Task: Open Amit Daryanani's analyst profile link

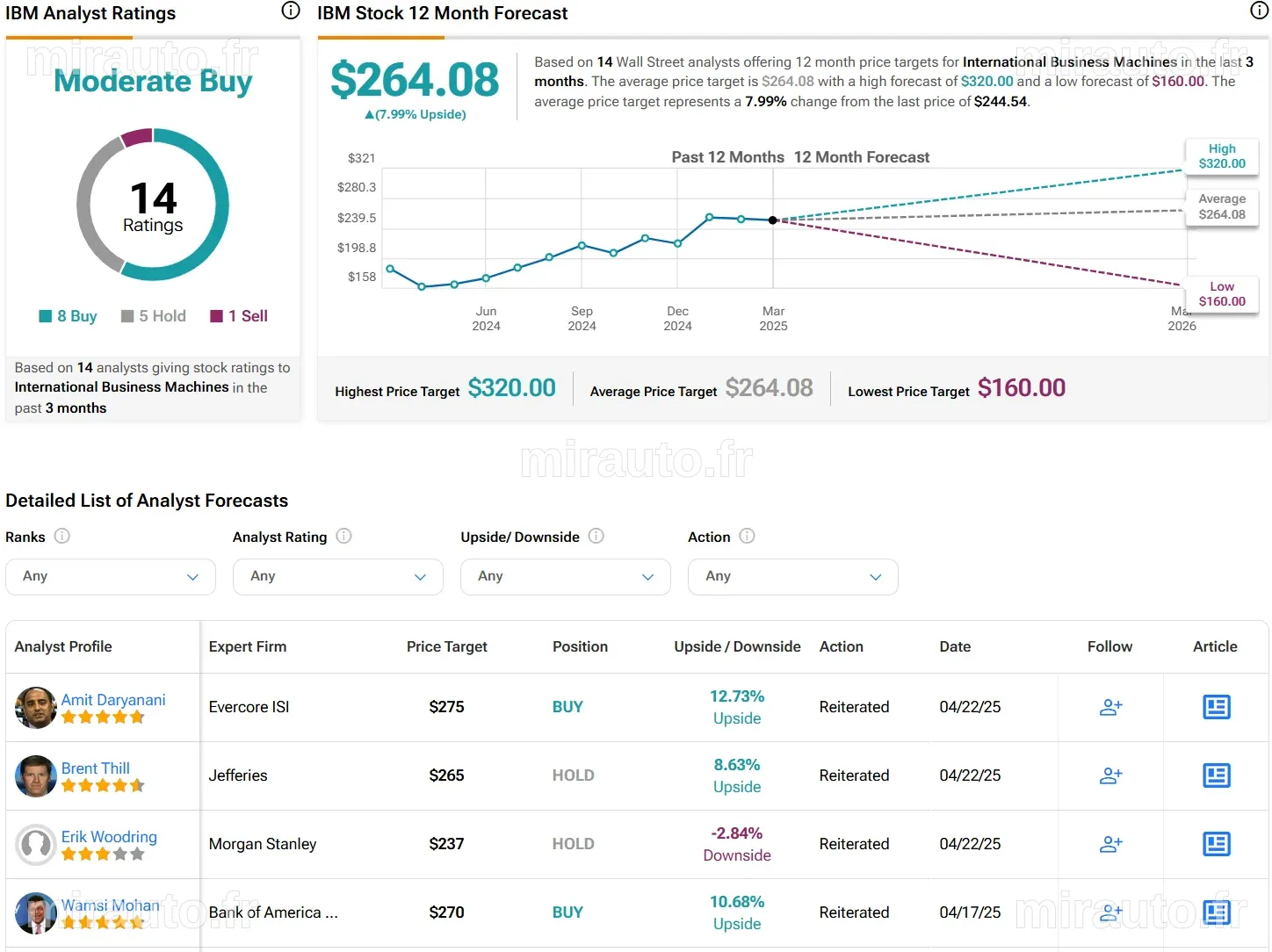Action: point(113,699)
